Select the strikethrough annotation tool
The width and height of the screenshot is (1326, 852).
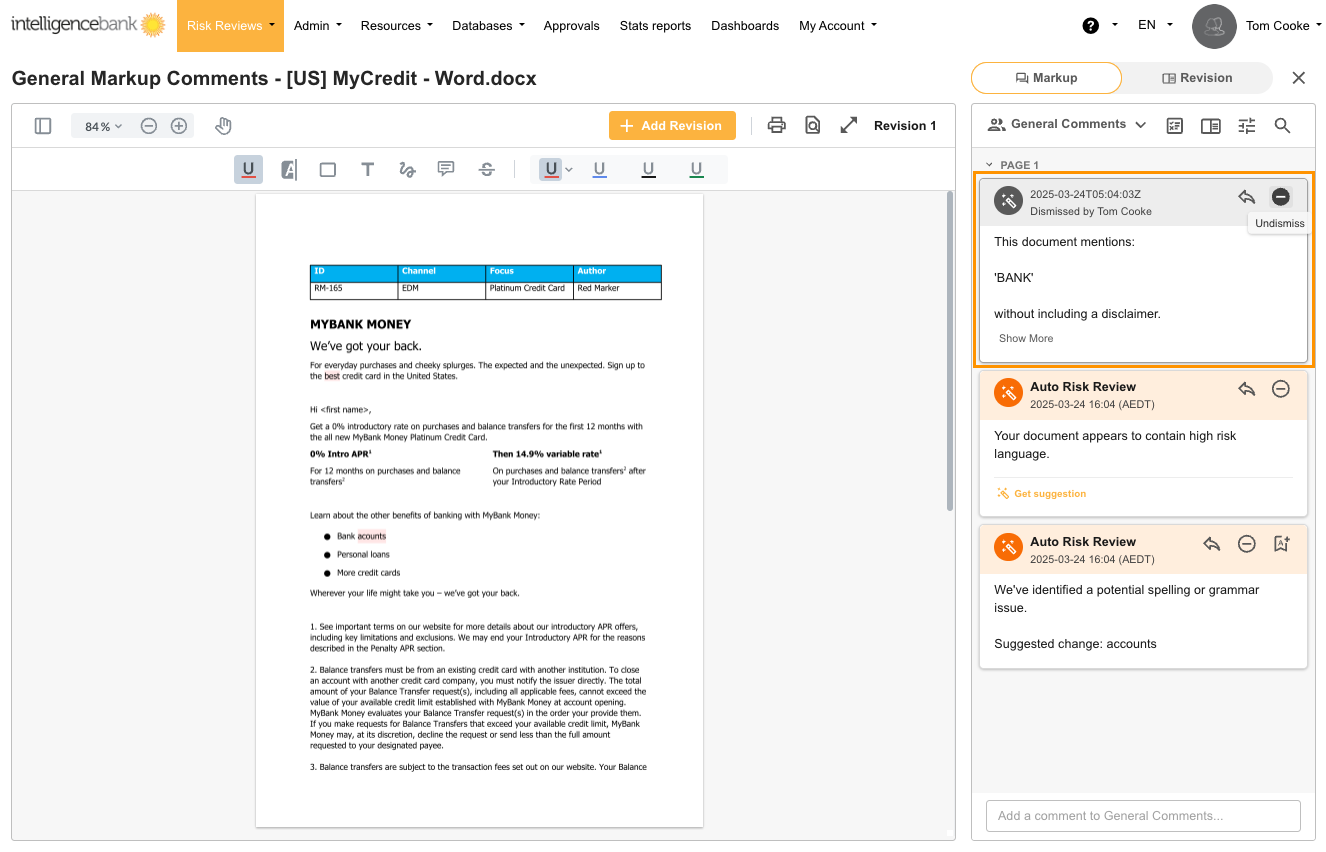pyautogui.click(x=487, y=169)
